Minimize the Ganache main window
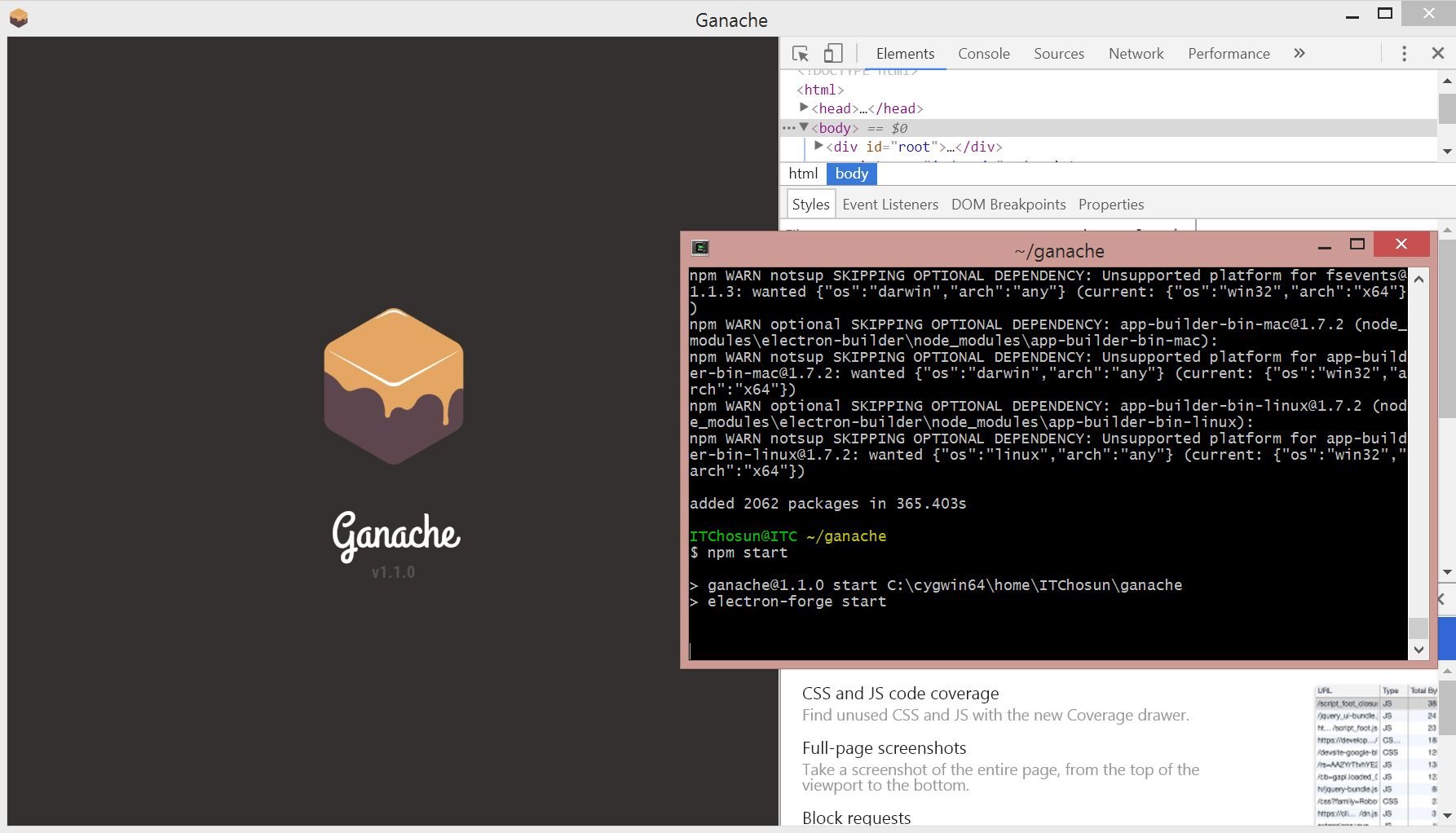Image resolution: width=1456 pixels, height=833 pixels. (1352, 15)
